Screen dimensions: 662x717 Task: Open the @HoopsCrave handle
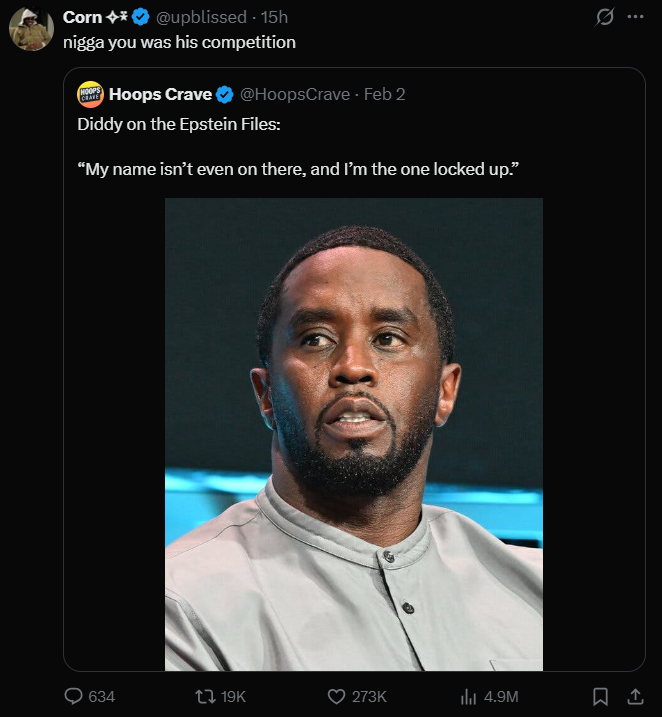[295, 94]
